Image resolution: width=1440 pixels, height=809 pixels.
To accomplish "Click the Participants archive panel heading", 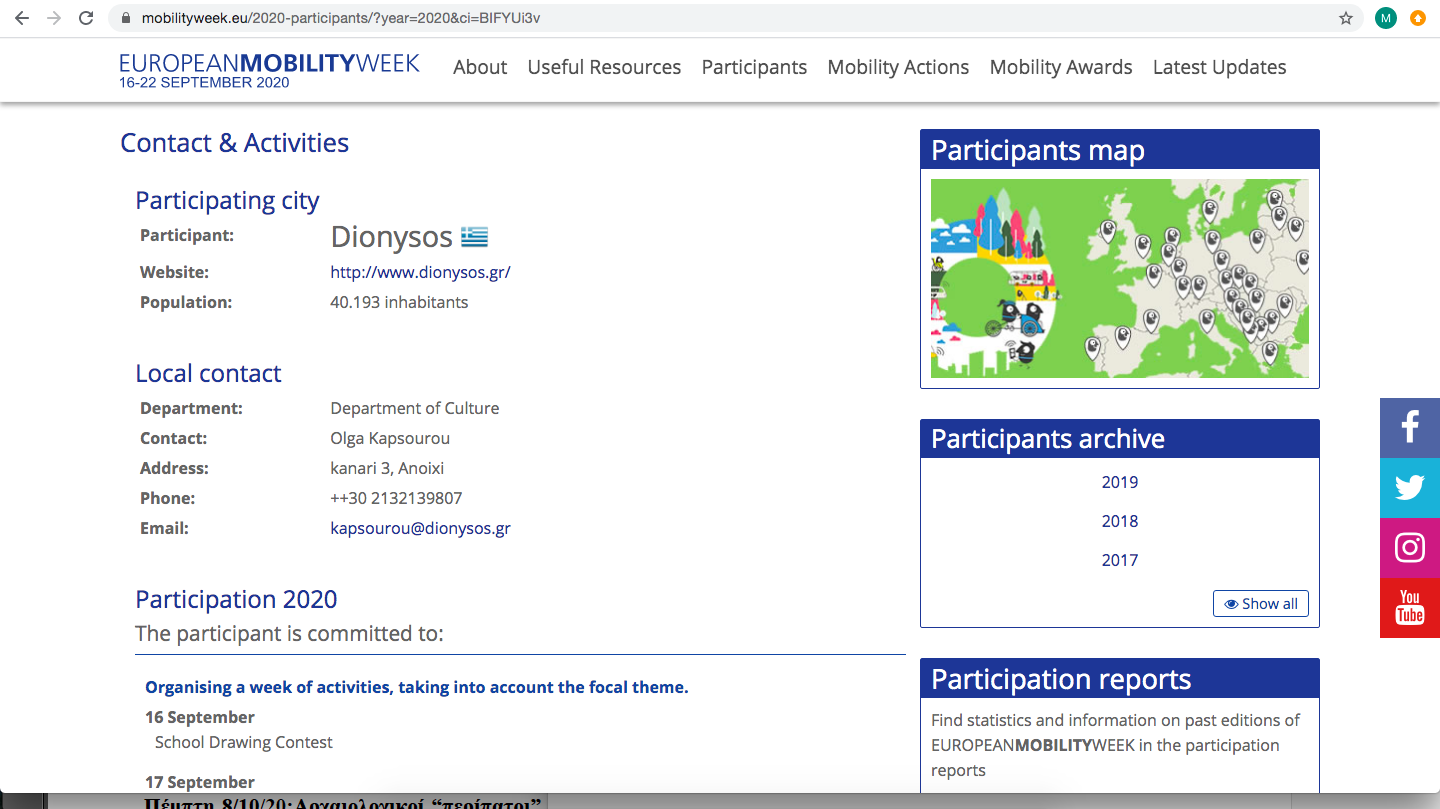I will pos(1120,439).
